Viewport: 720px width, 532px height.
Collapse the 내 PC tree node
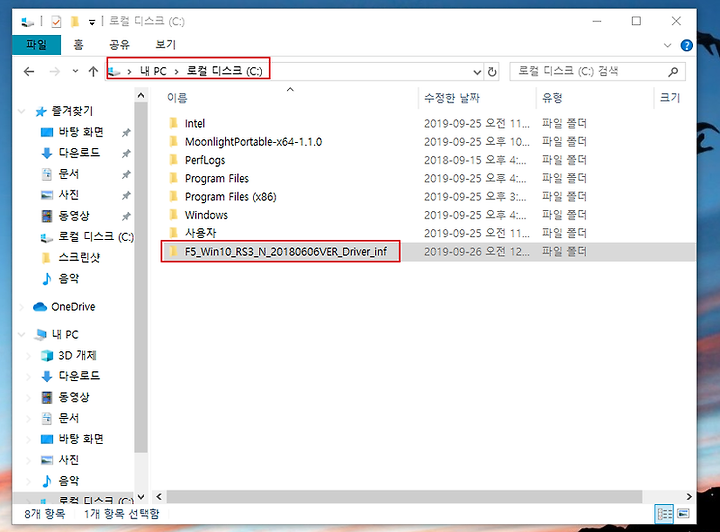point(21,335)
